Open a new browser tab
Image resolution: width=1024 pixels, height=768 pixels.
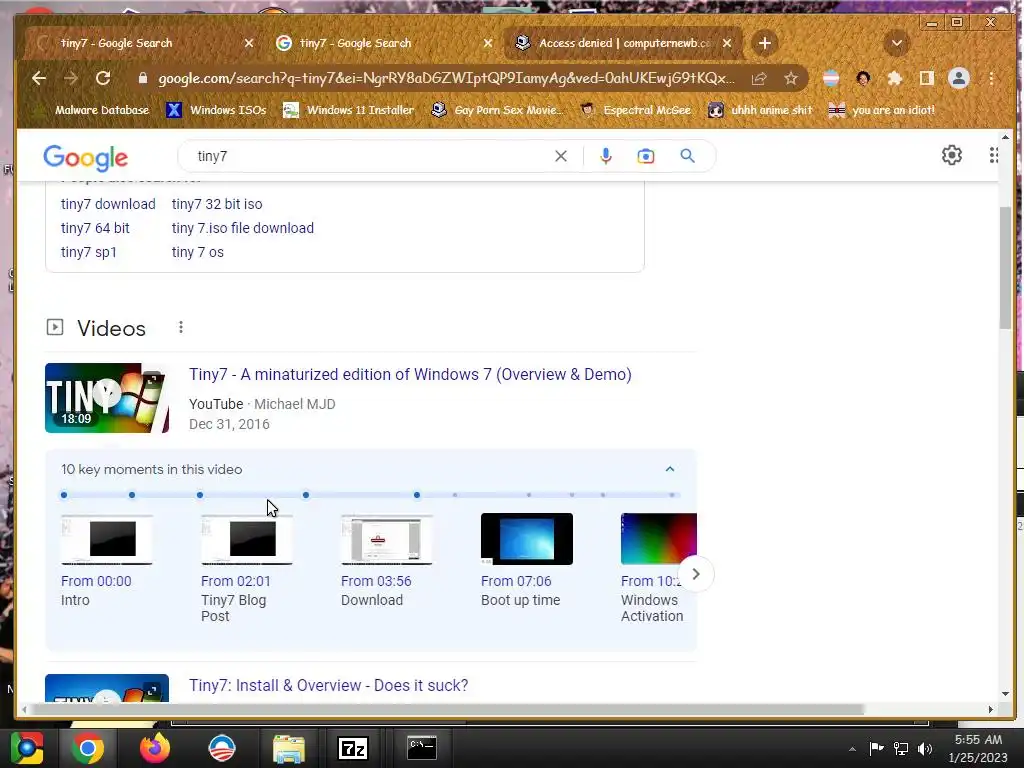pos(765,43)
